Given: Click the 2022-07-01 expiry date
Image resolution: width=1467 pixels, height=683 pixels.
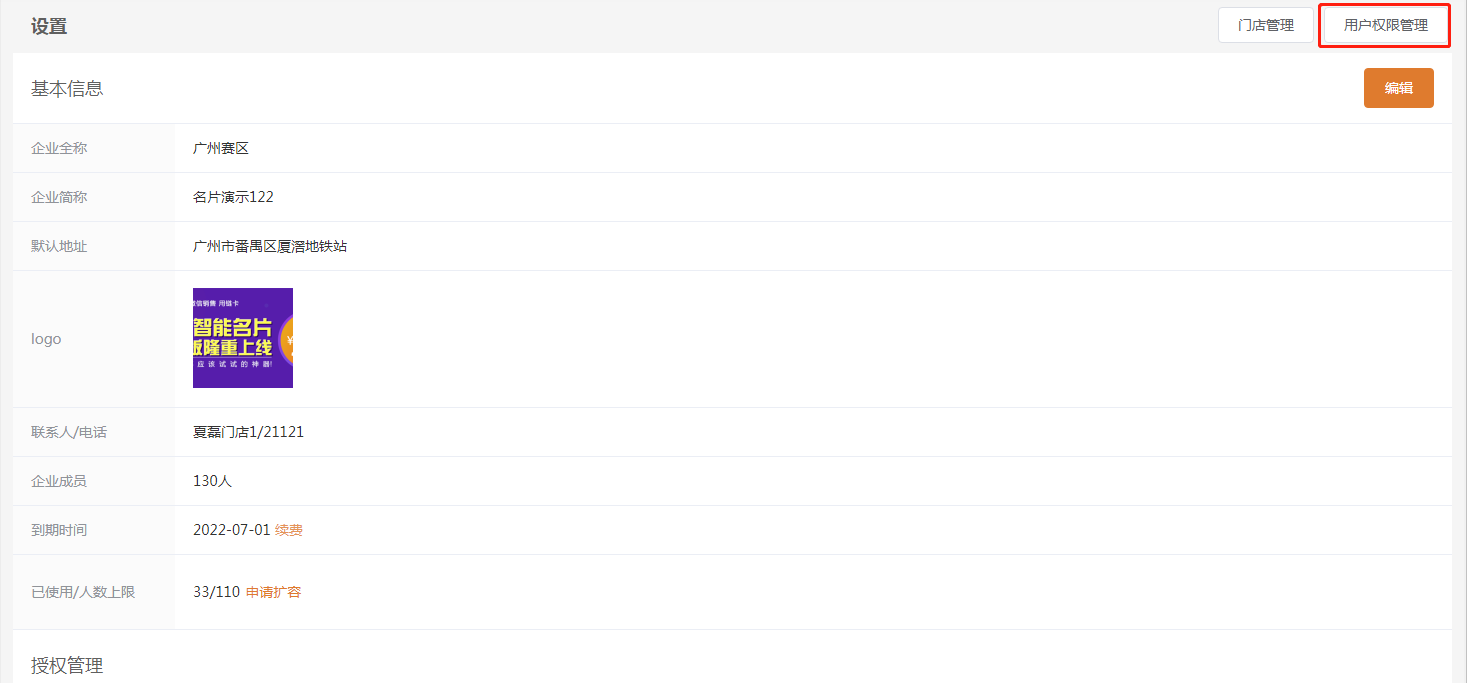Looking at the screenshot, I should click(231, 530).
